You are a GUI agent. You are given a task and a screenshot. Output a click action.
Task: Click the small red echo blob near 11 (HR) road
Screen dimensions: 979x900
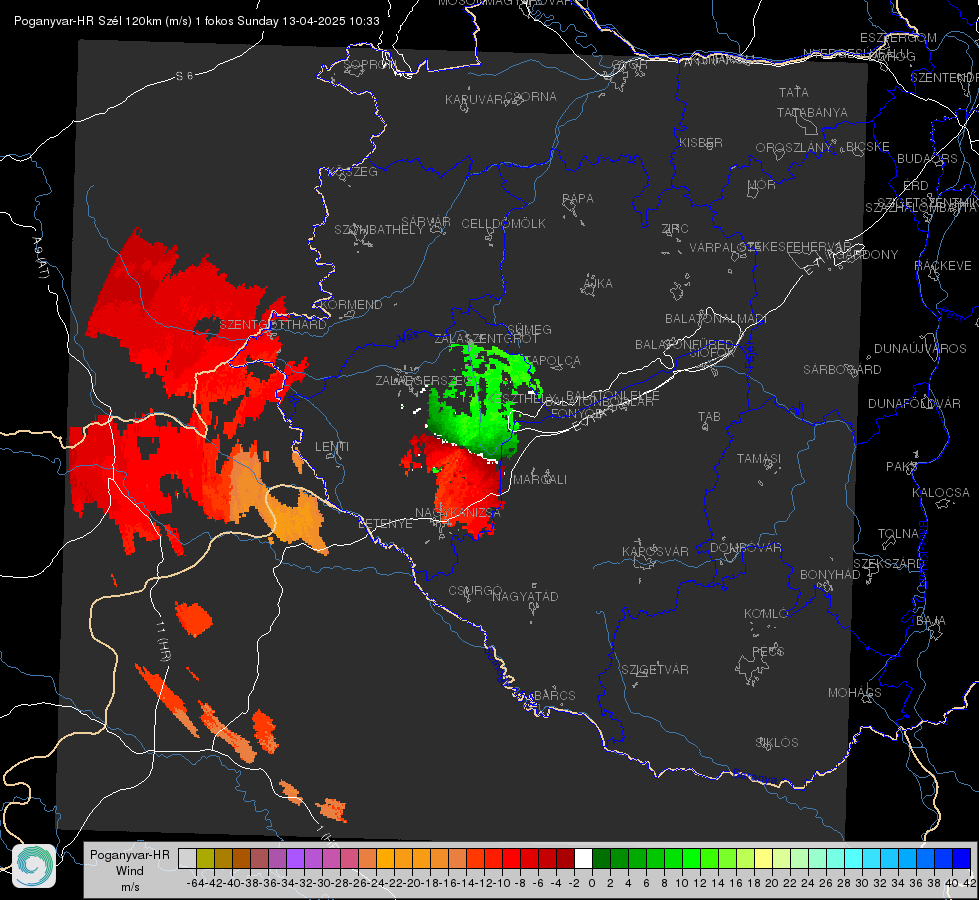[x=194, y=618]
